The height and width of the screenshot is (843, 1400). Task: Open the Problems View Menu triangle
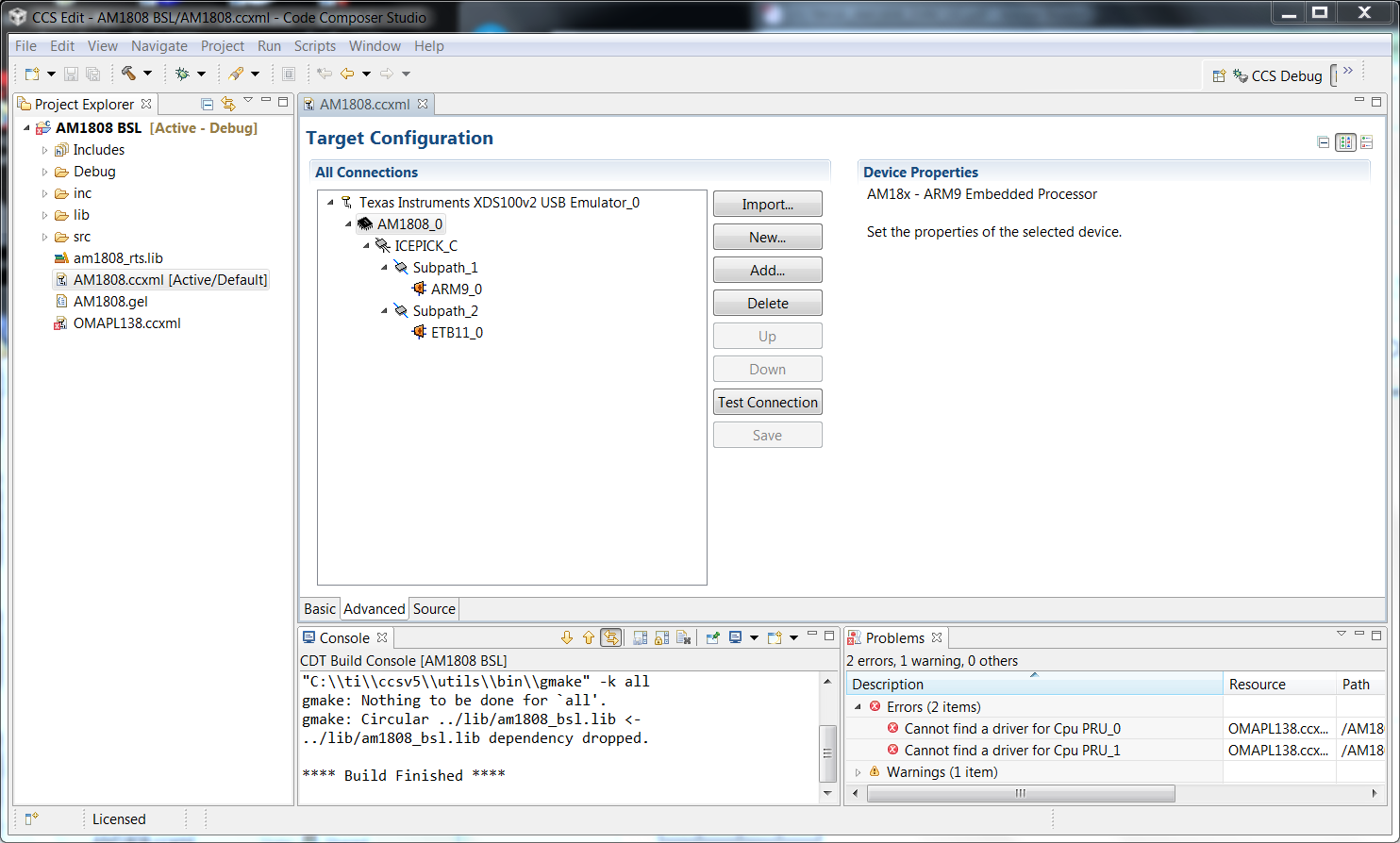[x=1342, y=634]
